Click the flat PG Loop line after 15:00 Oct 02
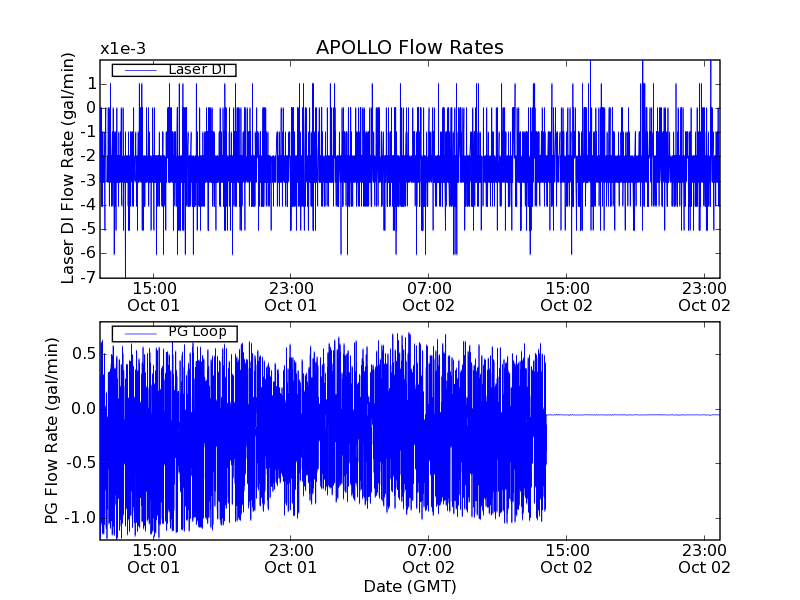The height and width of the screenshot is (600, 800). point(630,414)
